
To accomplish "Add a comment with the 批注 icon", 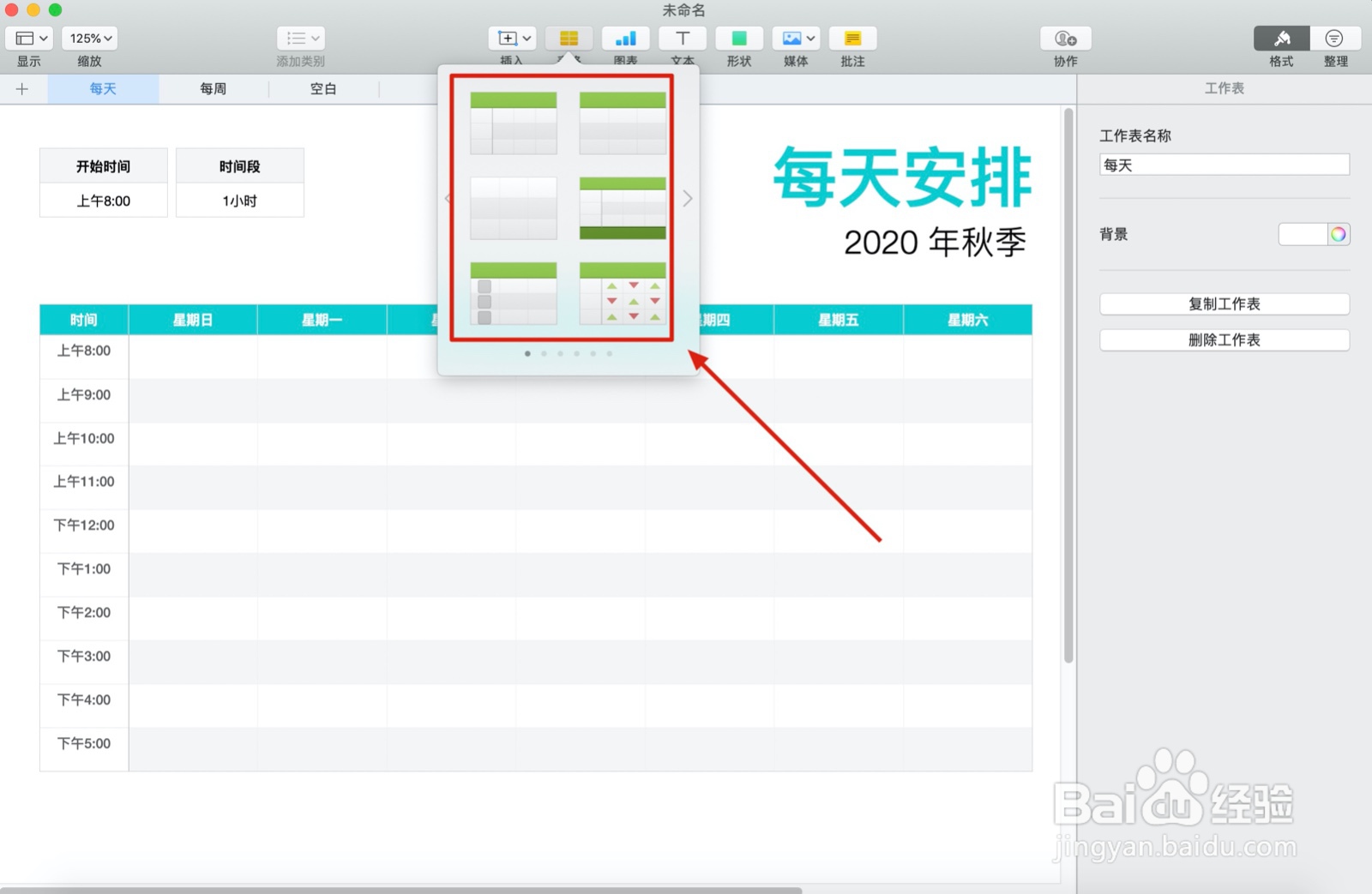I will tap(852, 38).
